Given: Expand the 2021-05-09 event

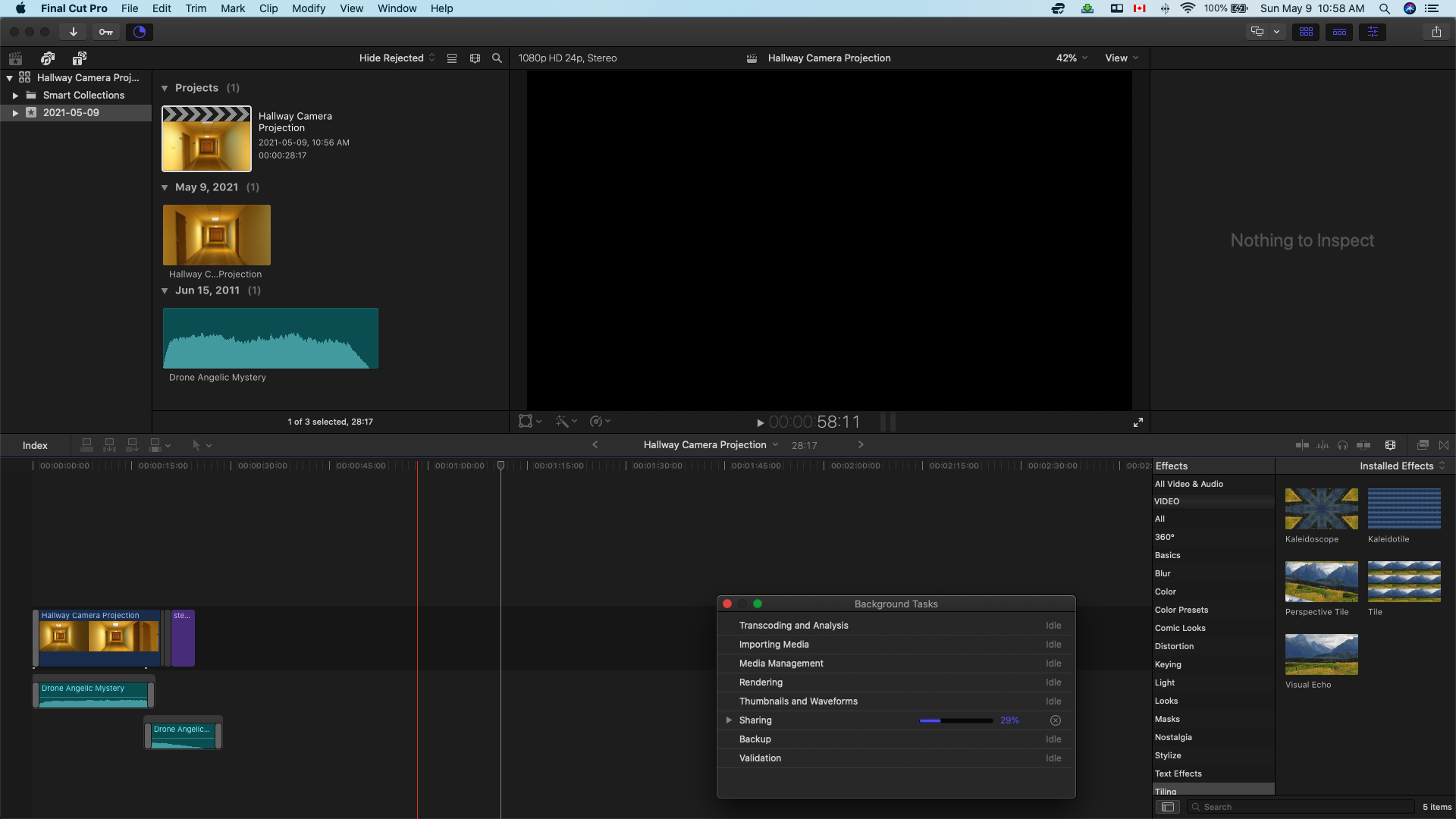Looking at the screenshot, I should [15, 113].
